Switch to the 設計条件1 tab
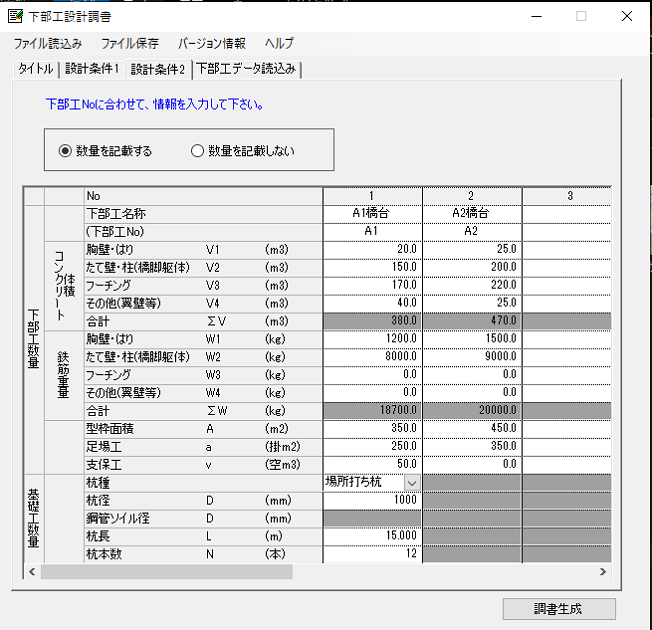The width and height of the screenshot is (652, 630). pos(91,69)
